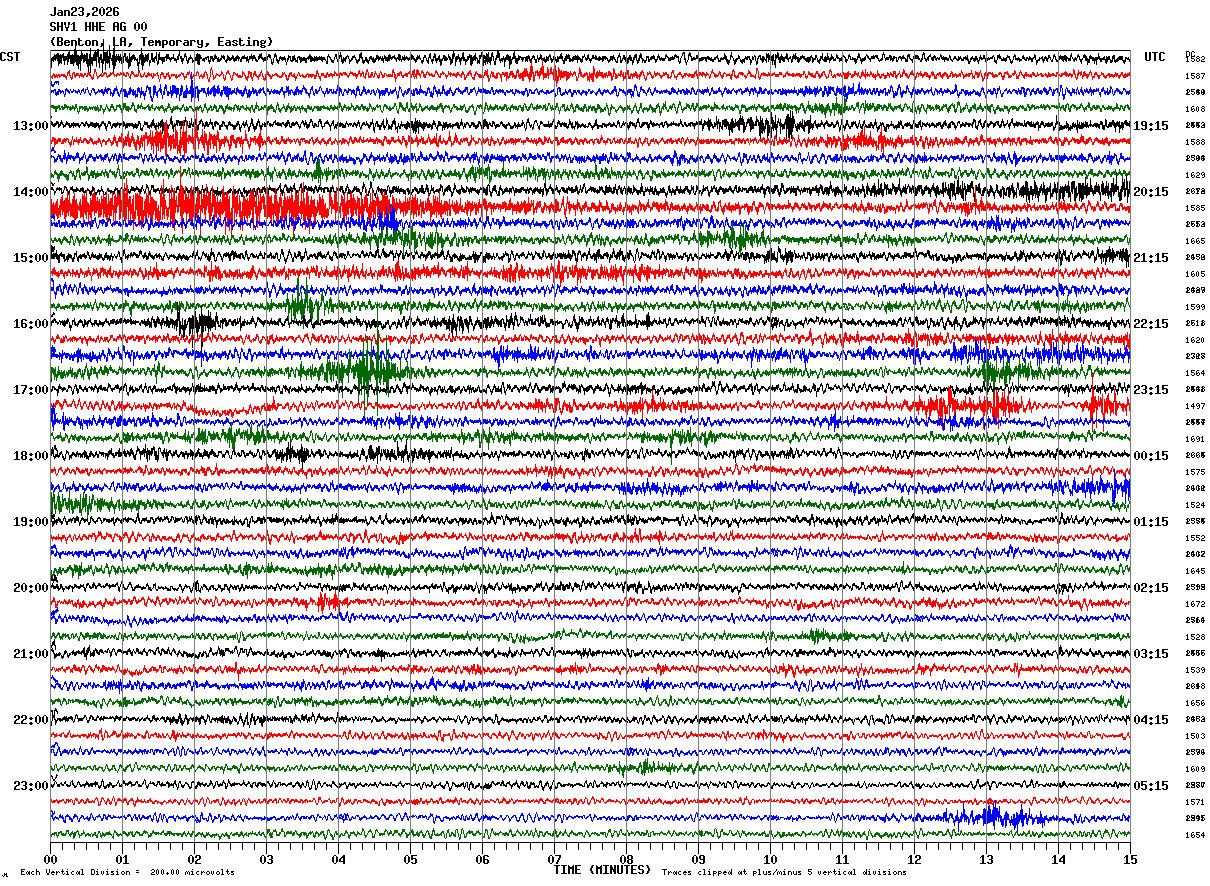Click the 18:00 CST row label
Screen dimensions: 1210x886
pyautogui.click(x=31, y=456)
